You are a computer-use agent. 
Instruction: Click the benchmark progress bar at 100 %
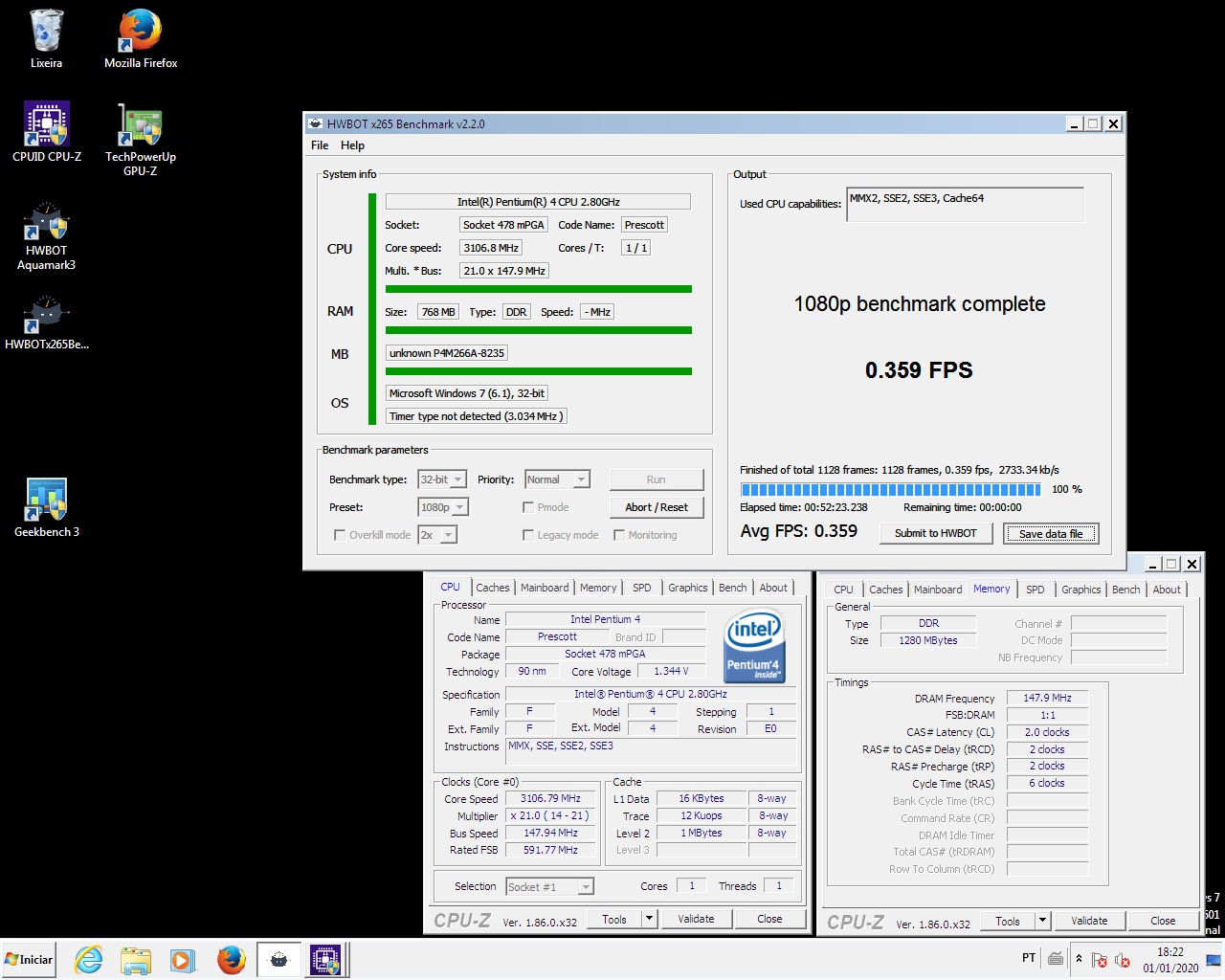click(890, 489)
